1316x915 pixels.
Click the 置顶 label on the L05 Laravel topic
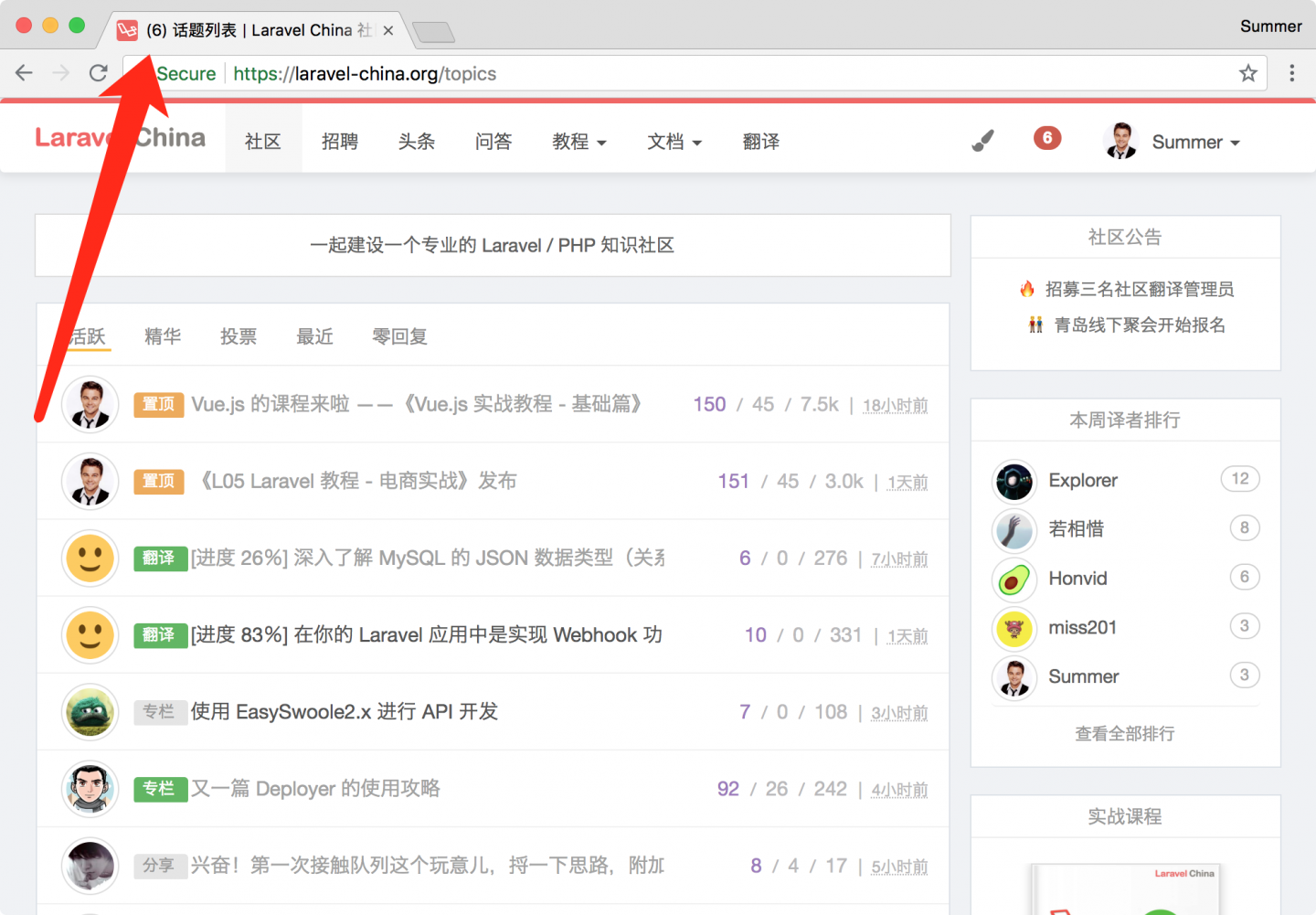click(159, 481)
